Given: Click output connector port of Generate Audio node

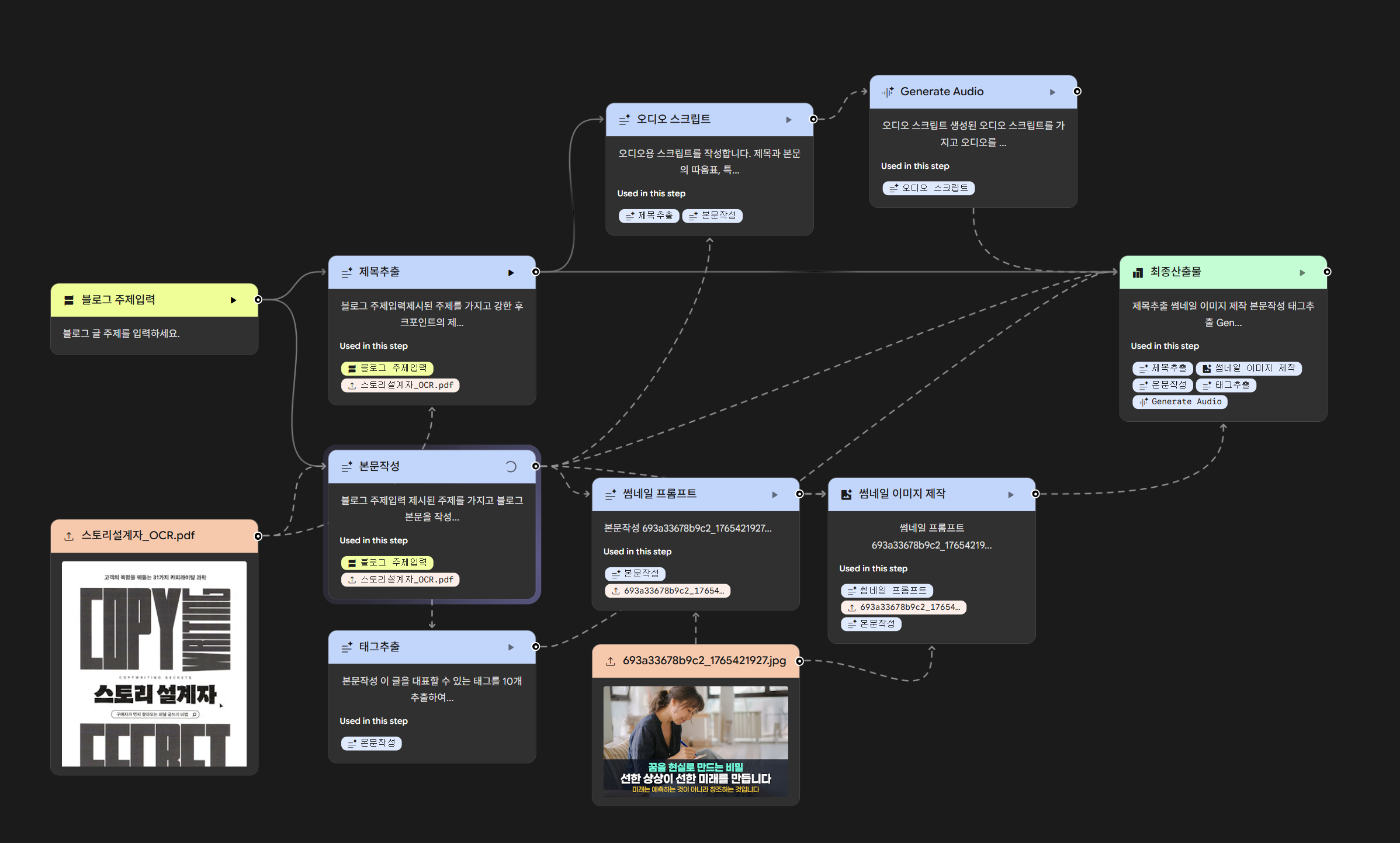Looking at the screenshot, I should 1077,91.
